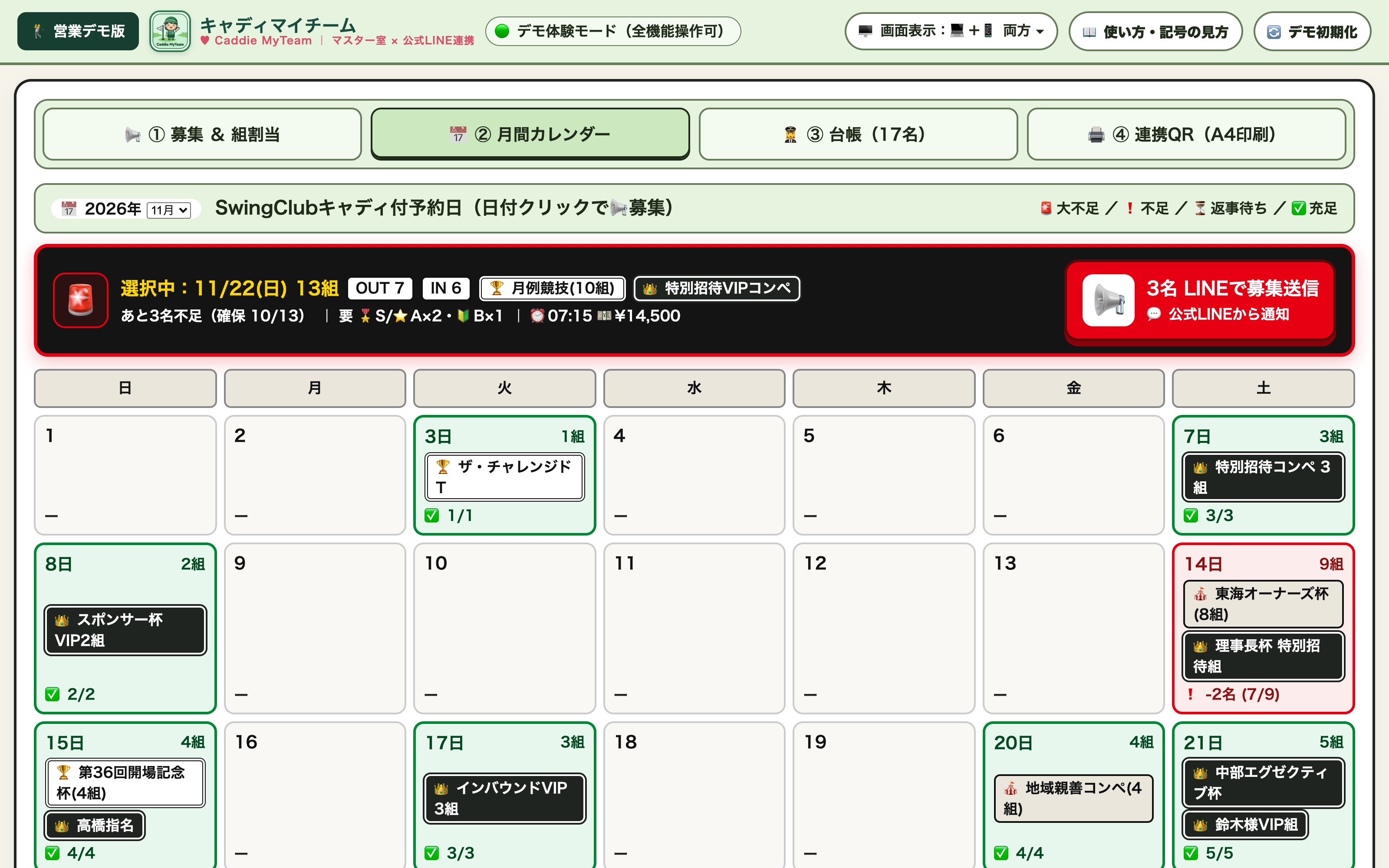Click the 20日 date label
The width and height of the screenshot is (1389, 868).
(x=1013, y=743)
